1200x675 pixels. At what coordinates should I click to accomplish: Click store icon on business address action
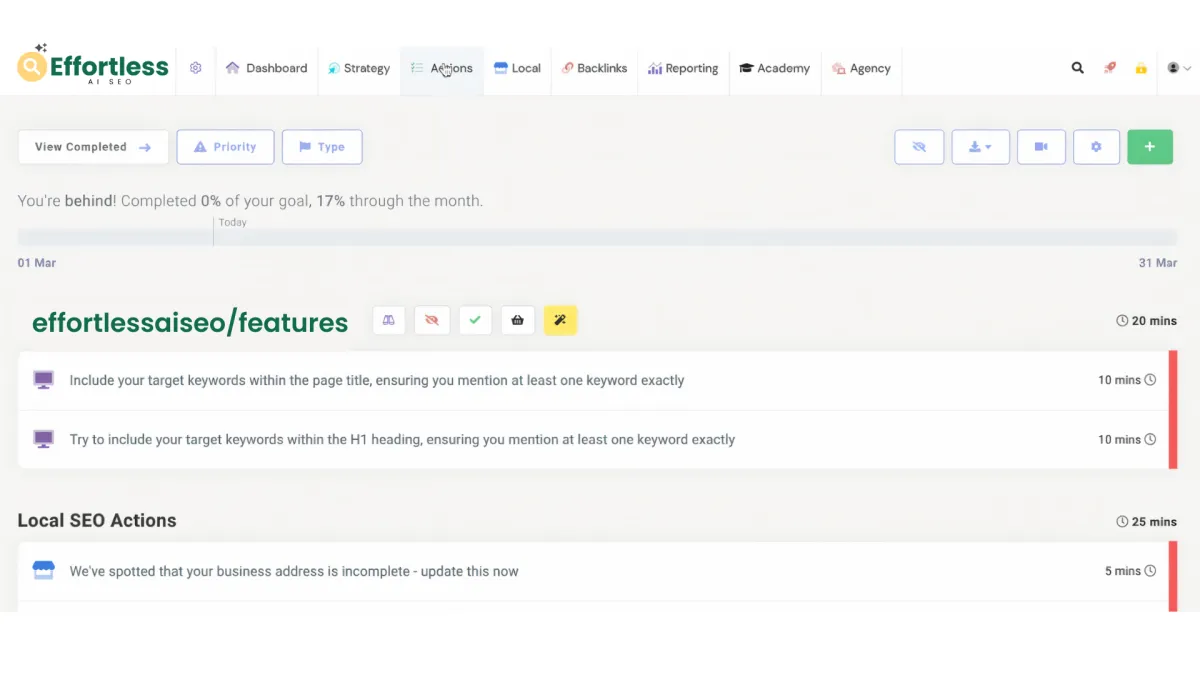(x=43, y=570)
